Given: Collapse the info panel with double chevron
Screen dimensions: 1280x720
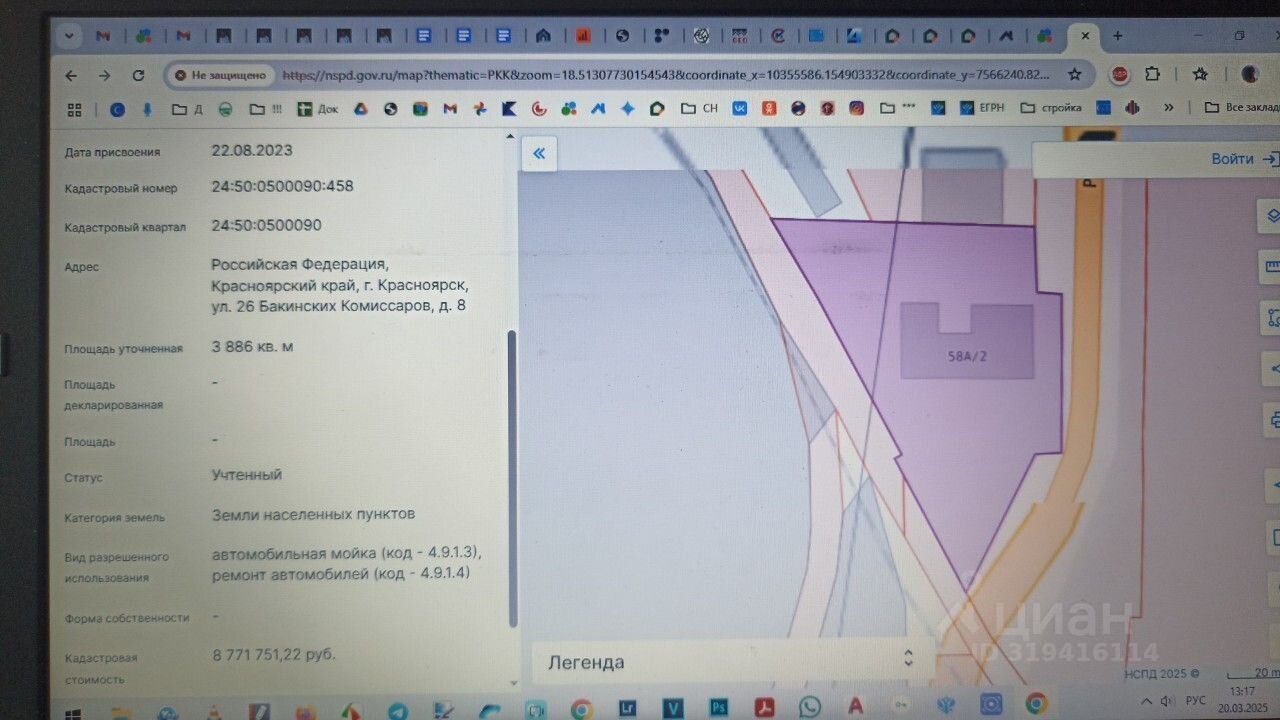Looking at the screenshot, I should (539, 153).
